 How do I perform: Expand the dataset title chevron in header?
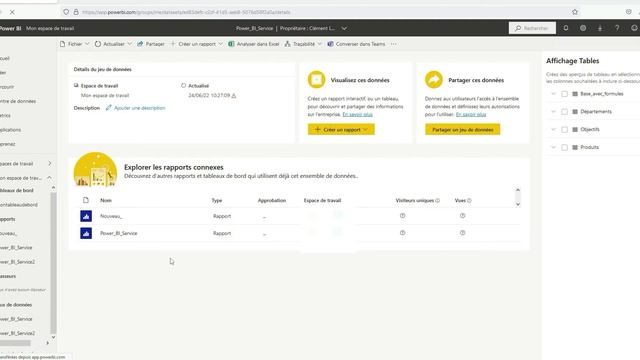(x=344, y=29)
